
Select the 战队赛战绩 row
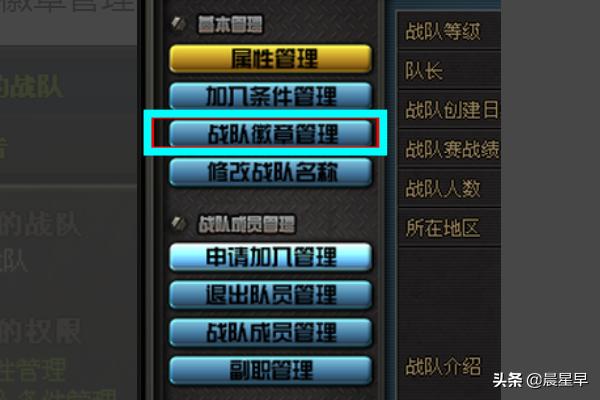point(449,149)
